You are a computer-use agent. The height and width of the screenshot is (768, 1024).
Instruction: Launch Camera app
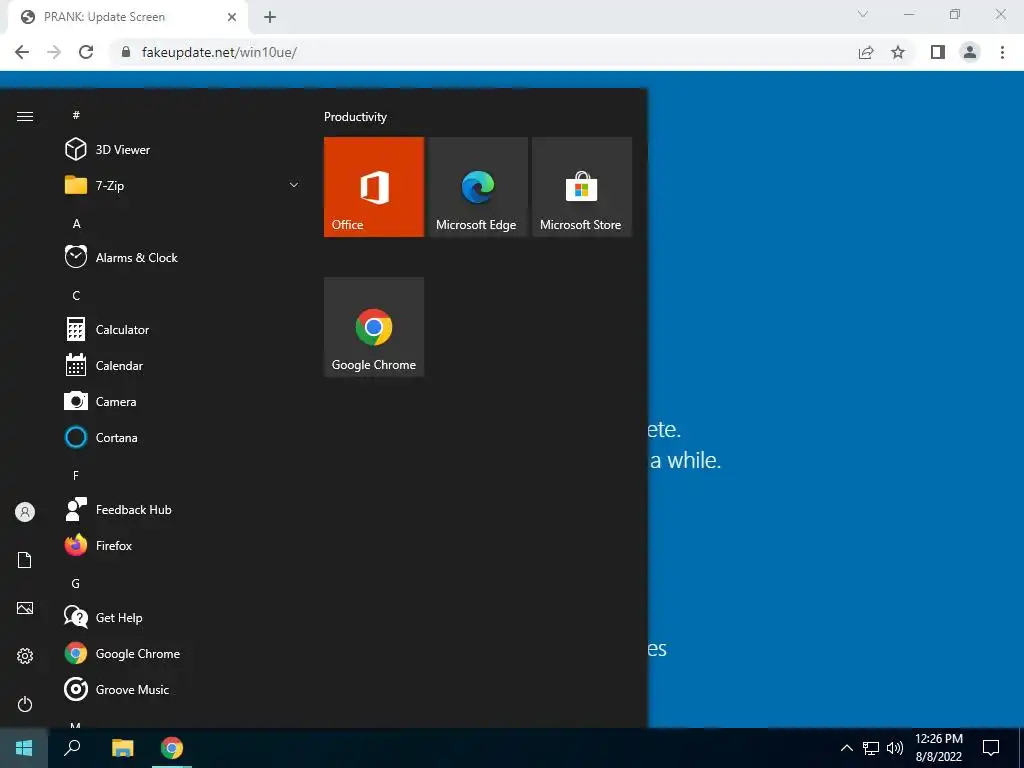click(x=183, y=402)
